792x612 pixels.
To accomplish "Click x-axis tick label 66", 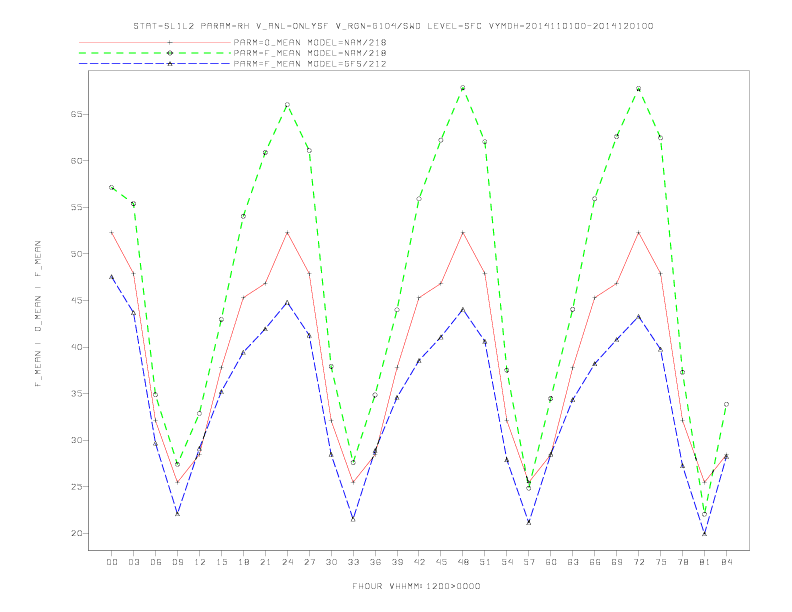I will click(x=595, y=562).
